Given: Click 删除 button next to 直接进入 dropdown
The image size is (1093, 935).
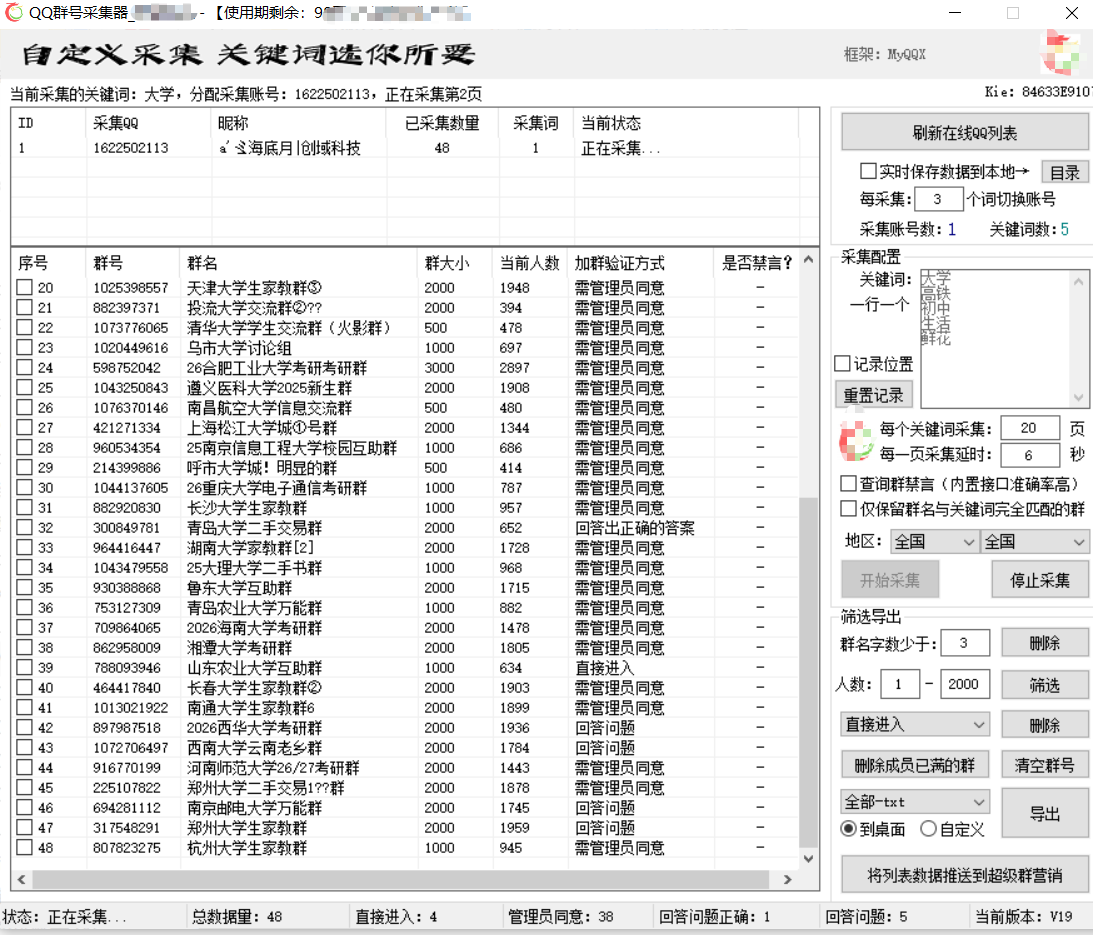Looking at the screenshot, I should coord(1044,725).
